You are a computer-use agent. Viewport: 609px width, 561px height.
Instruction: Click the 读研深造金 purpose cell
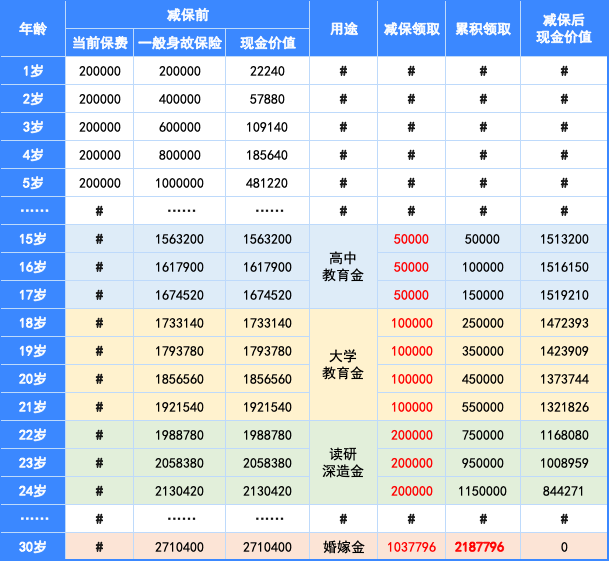(x=343, y=463)
